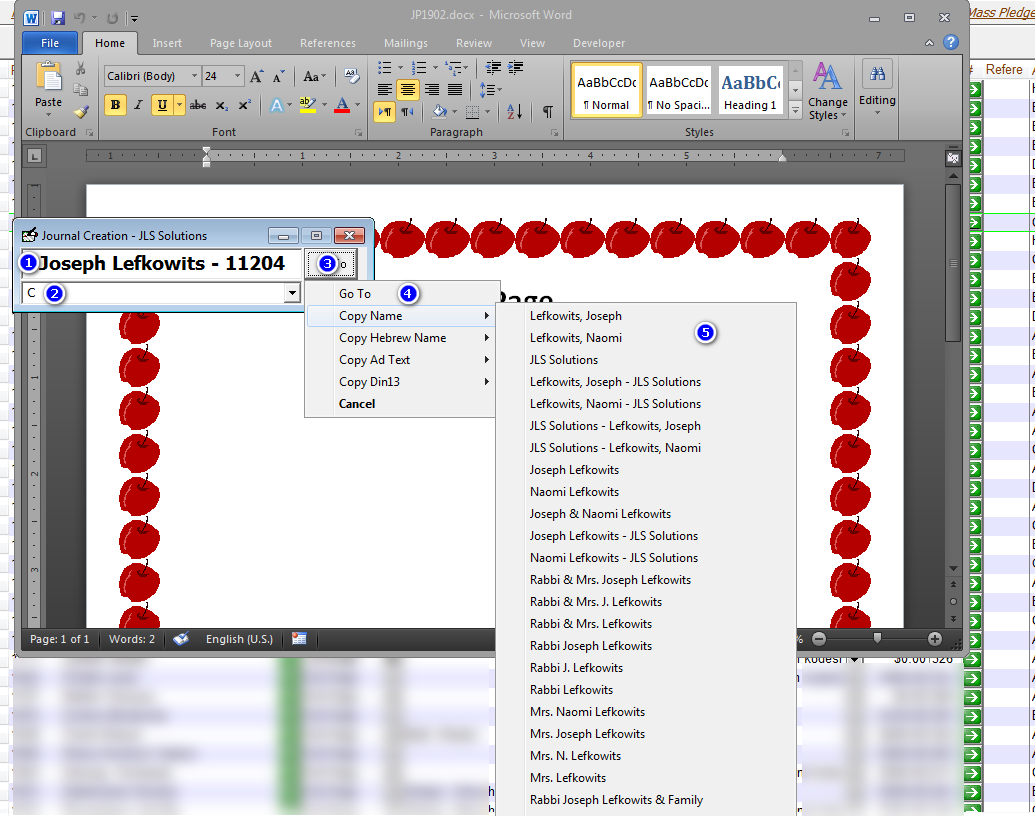Click the Subscript icon
The image size is (1035, 816).
[x=222, y=105]
